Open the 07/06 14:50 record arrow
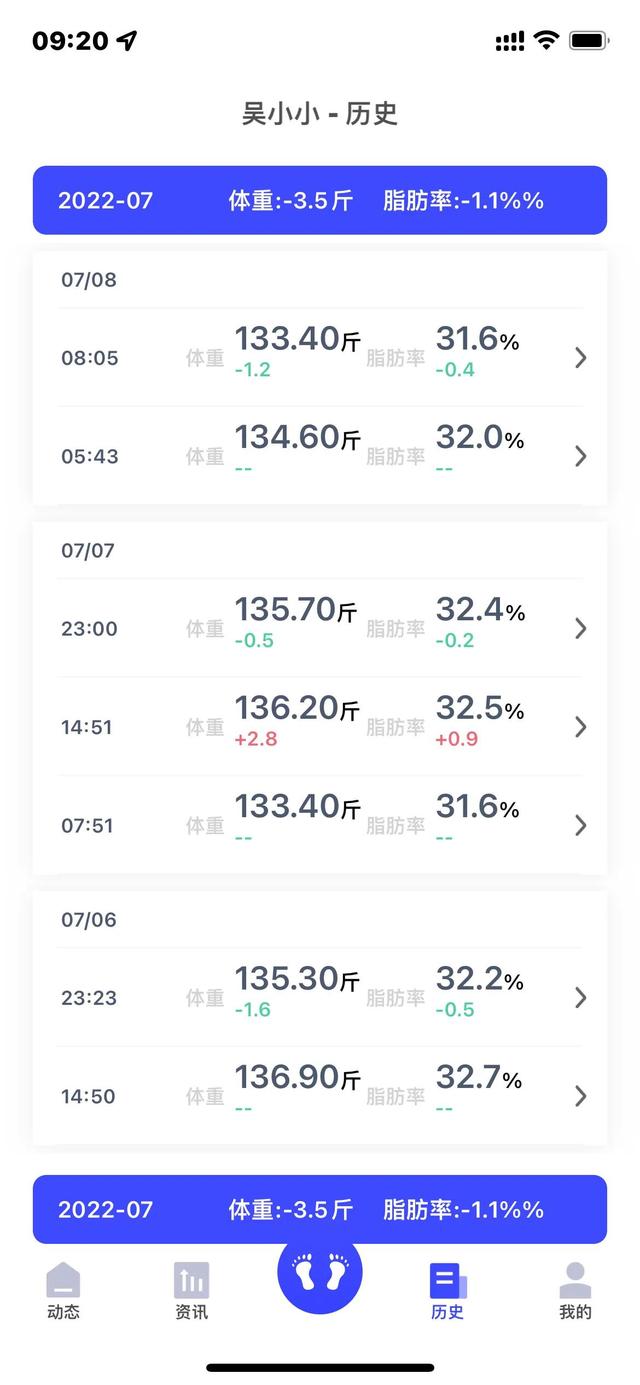 (x=580, y=1096)
